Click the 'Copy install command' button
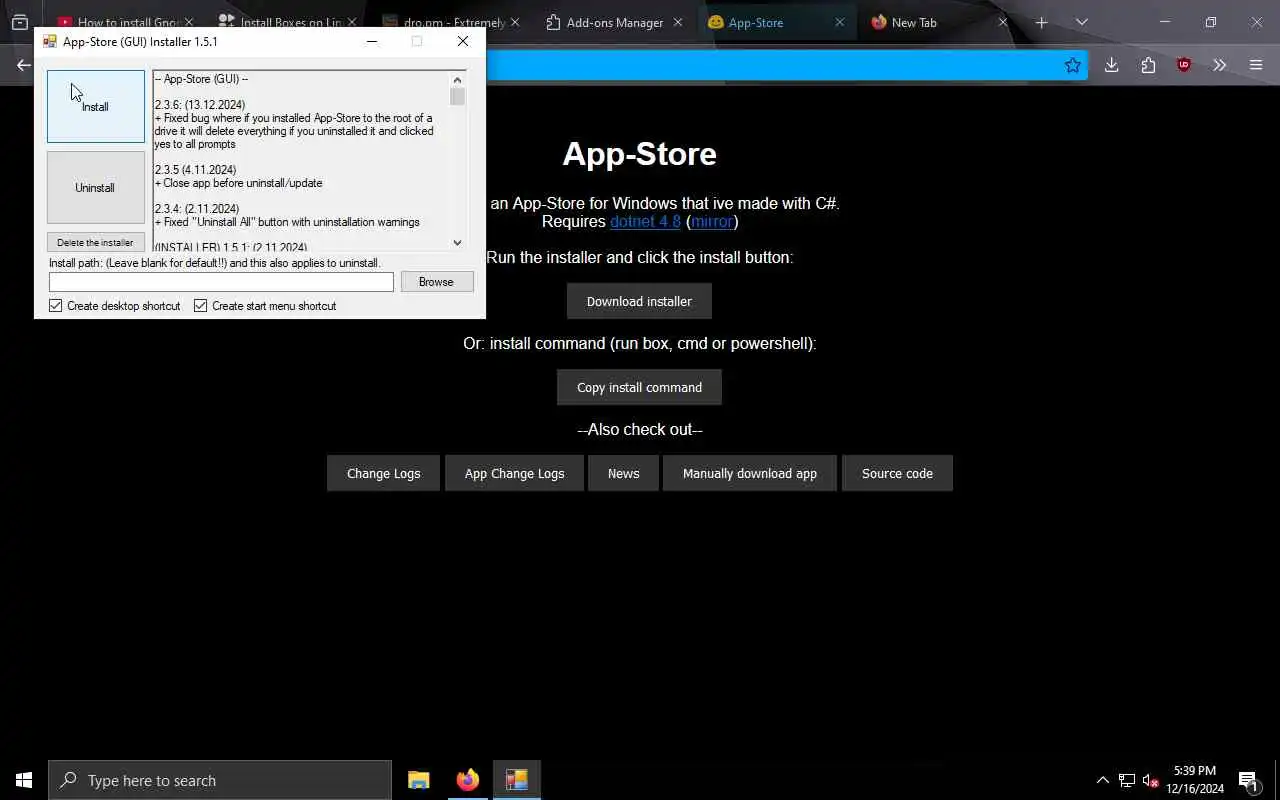This screenshot has width=1280, height=800. pyautogui.click(x=639, y=387)
